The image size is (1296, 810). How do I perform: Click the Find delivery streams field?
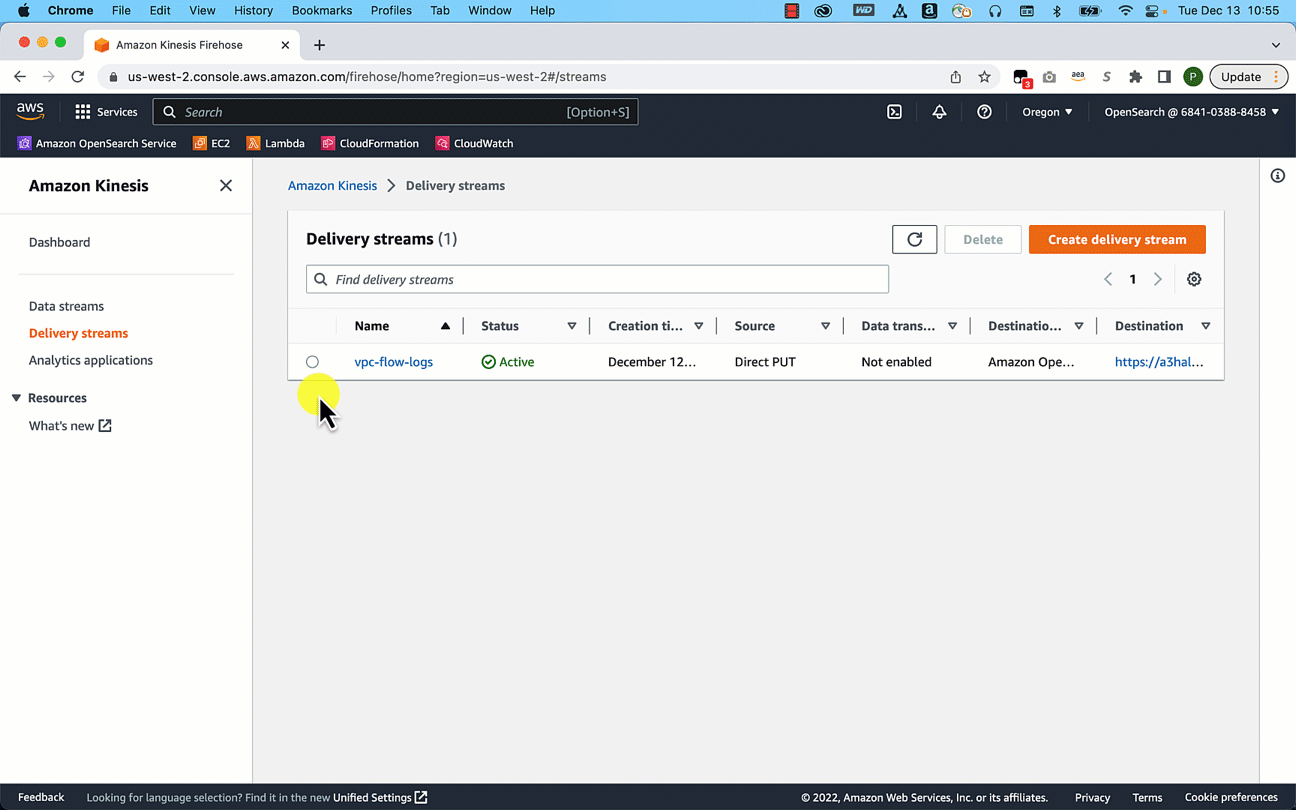pos(597,279)
